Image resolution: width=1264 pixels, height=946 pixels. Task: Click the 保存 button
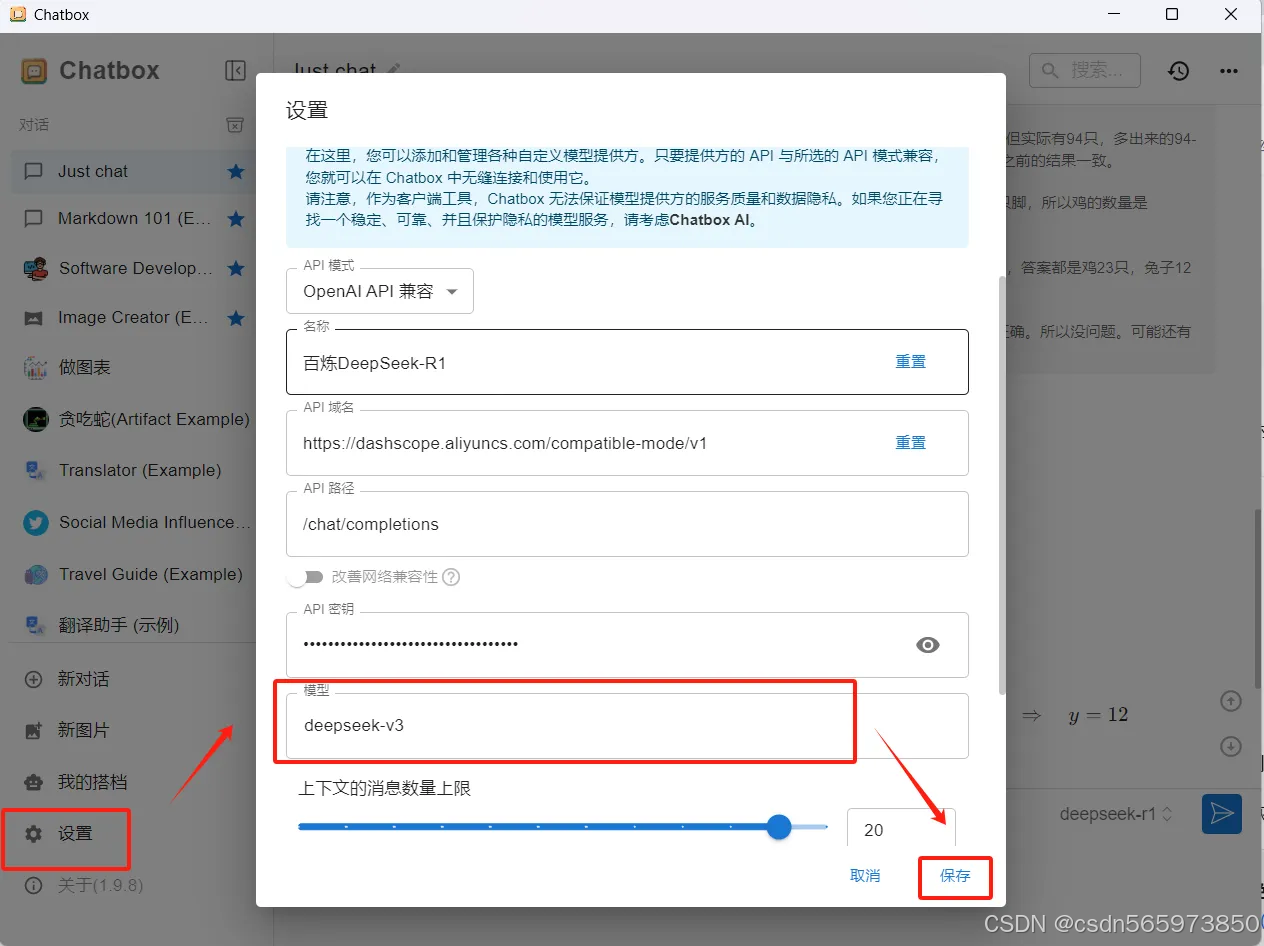click(x=955, y=876)
